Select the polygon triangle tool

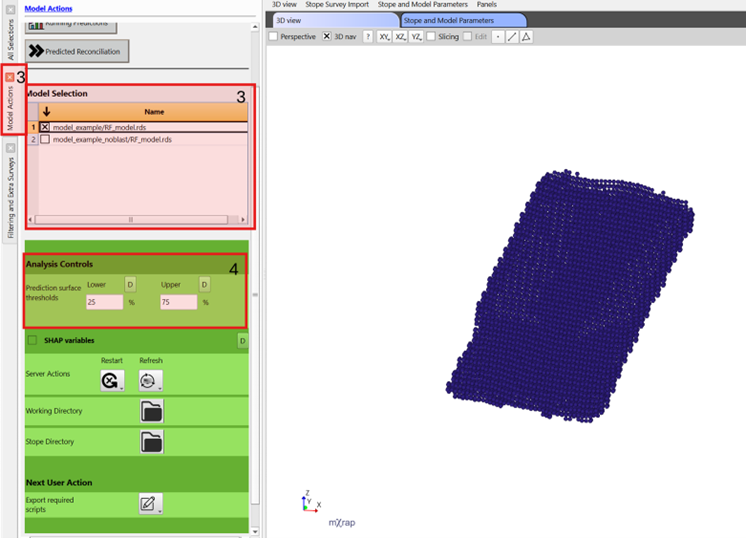click(526, 37)
